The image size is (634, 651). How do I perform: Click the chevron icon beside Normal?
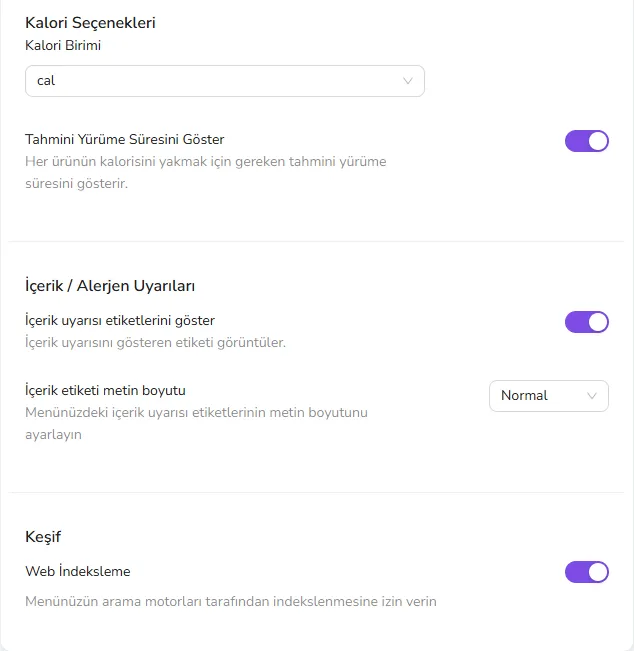[592, 396]
